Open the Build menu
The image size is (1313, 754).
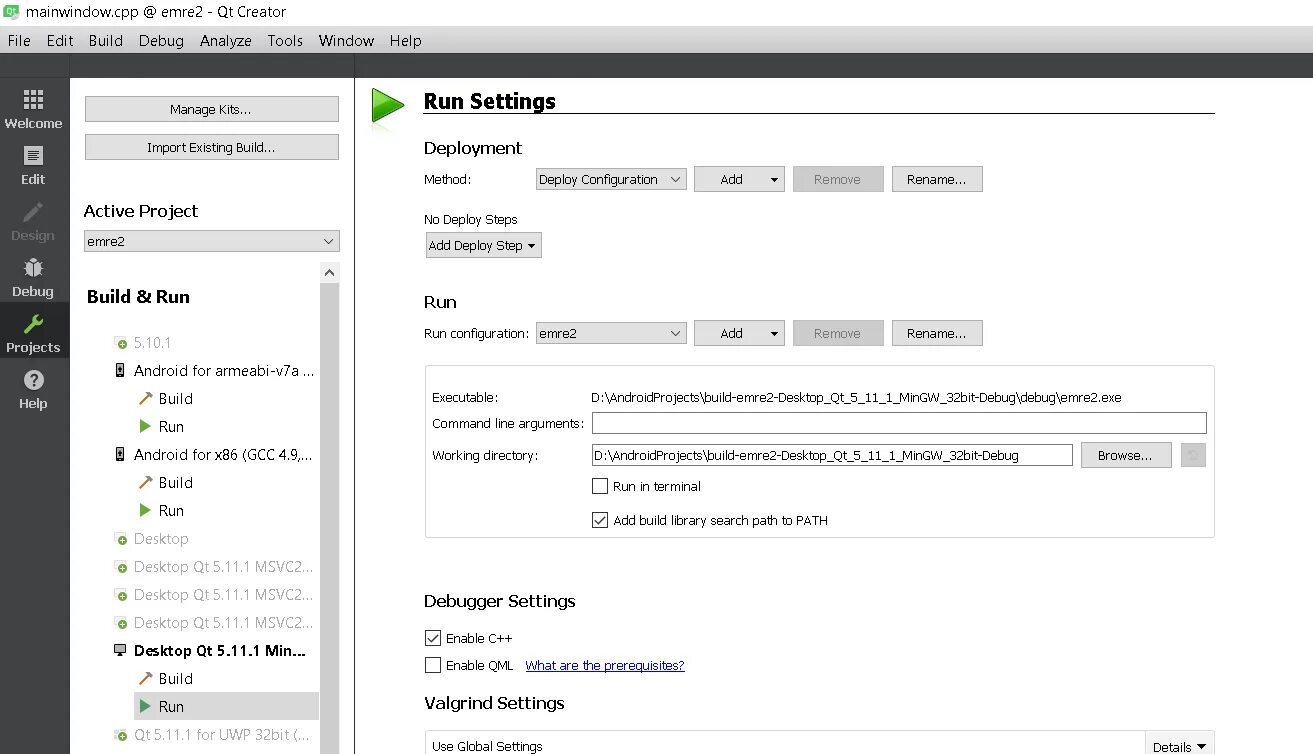[x=105, y=41]
